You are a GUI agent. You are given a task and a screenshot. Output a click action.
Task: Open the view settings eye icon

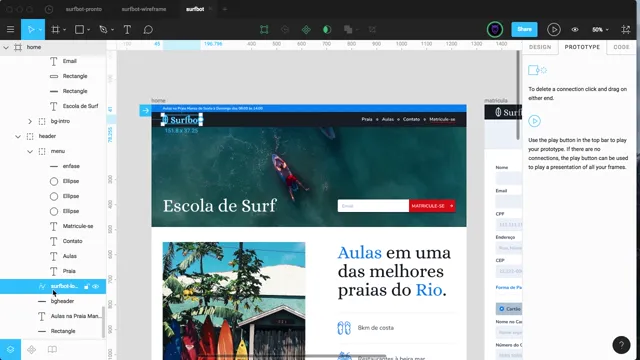(x=575, y=29)
